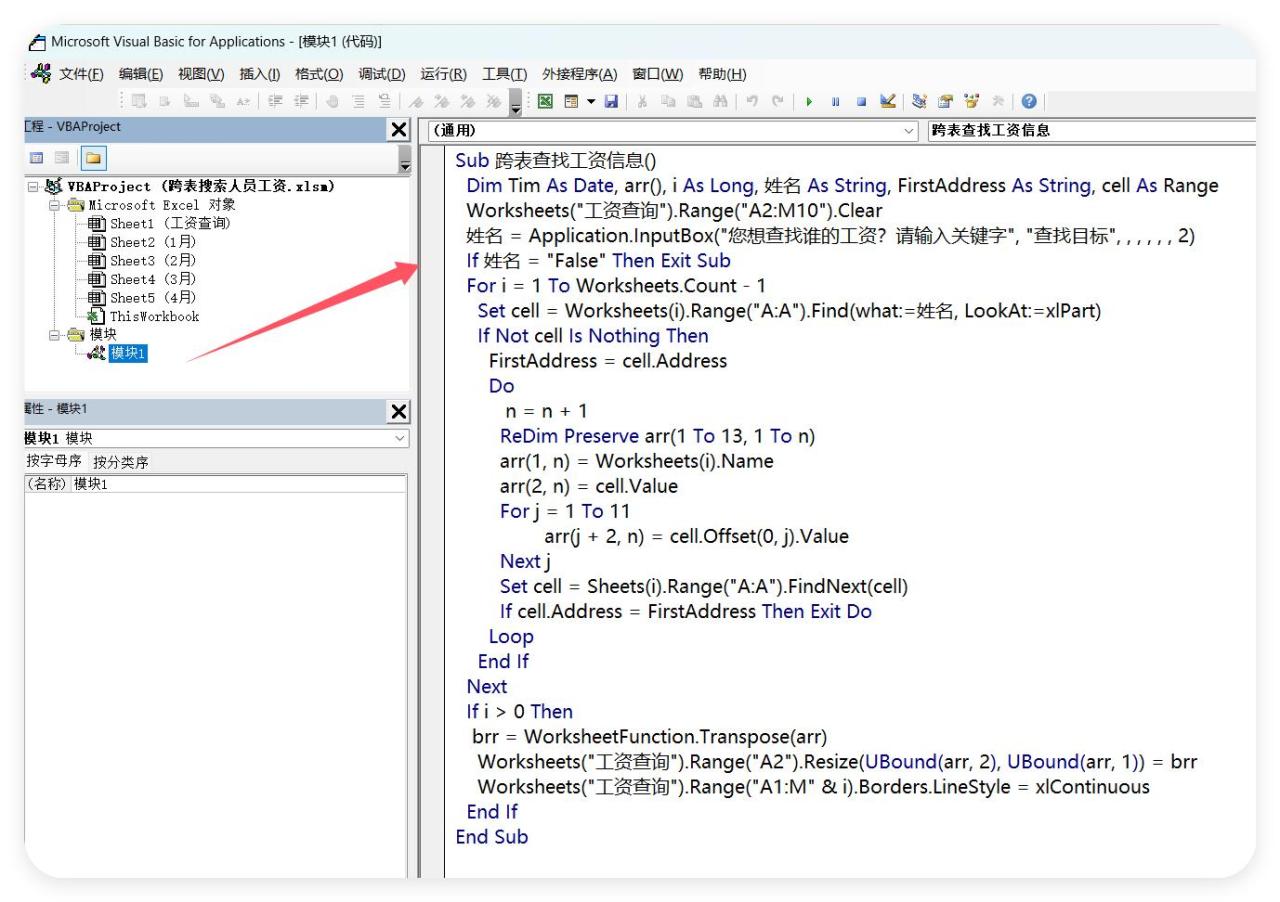The width and height of the screenshot is (1280, 902).
Task: Click the Cut scissors icon
Action: point(641,102)
